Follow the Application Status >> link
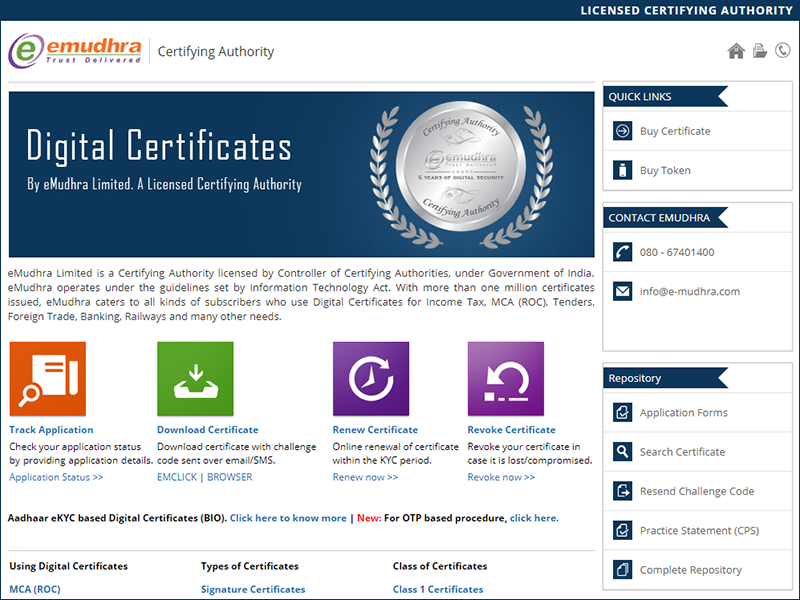This screenshot has height=600, width=800. (56, 477)
